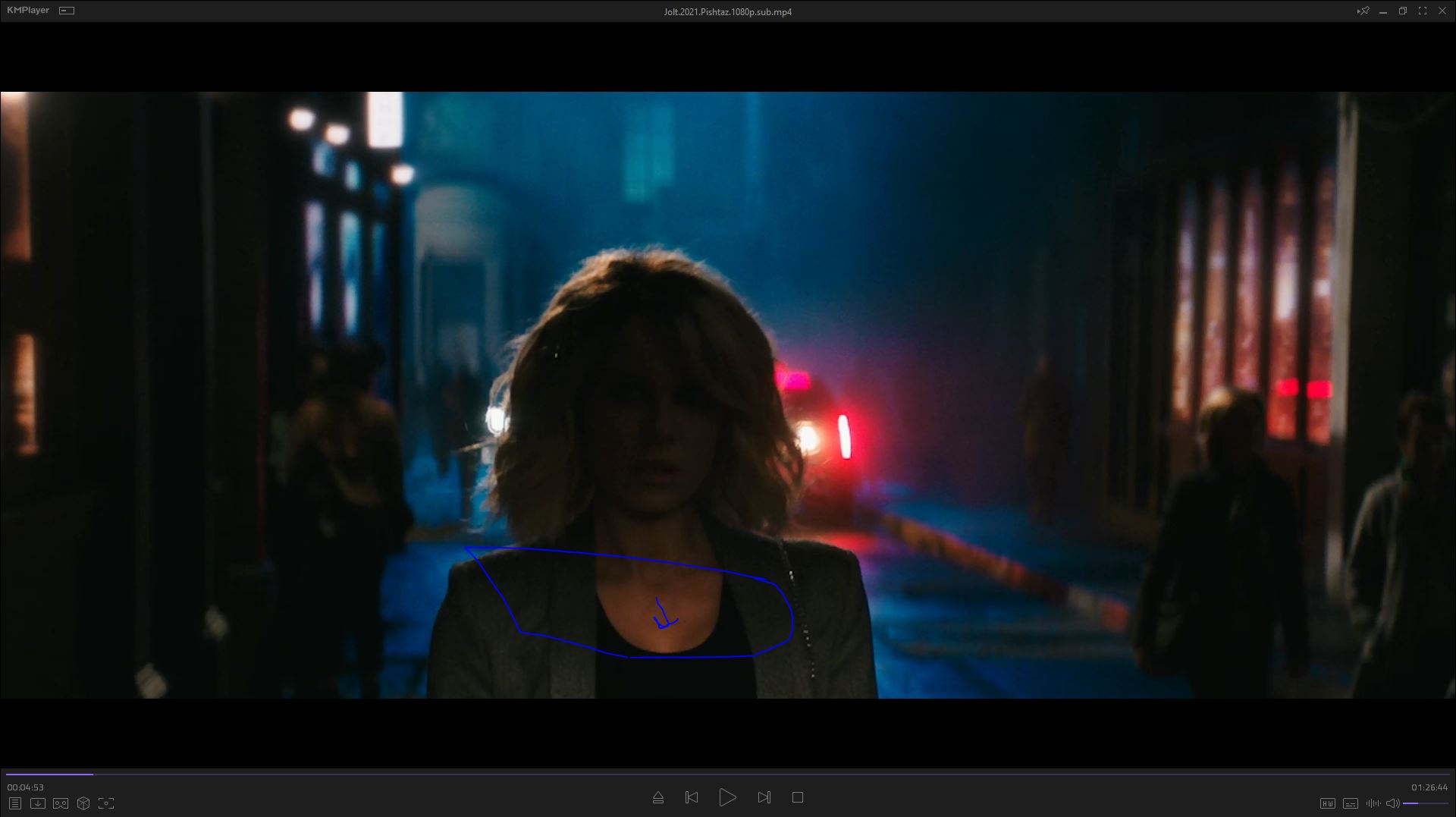Enable VR mode with the goggles icon
Image resolution: width=1456 pixels, height=817 pixels.
coord(61,803)
